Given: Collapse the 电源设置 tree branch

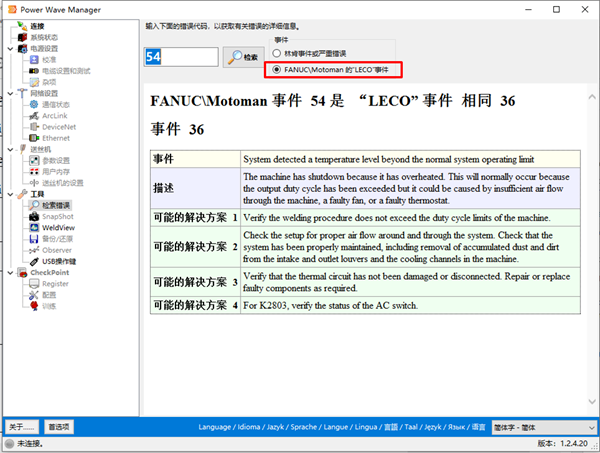Looking at the screenshot, I should (10, 49).
